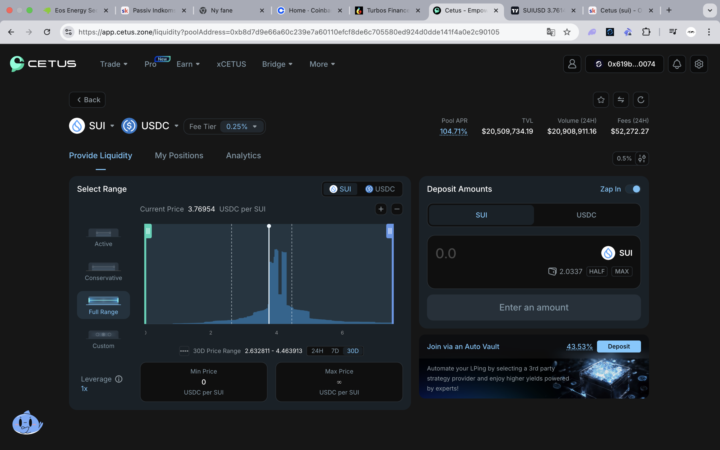Expand the Trade menu

pos(113,64)
